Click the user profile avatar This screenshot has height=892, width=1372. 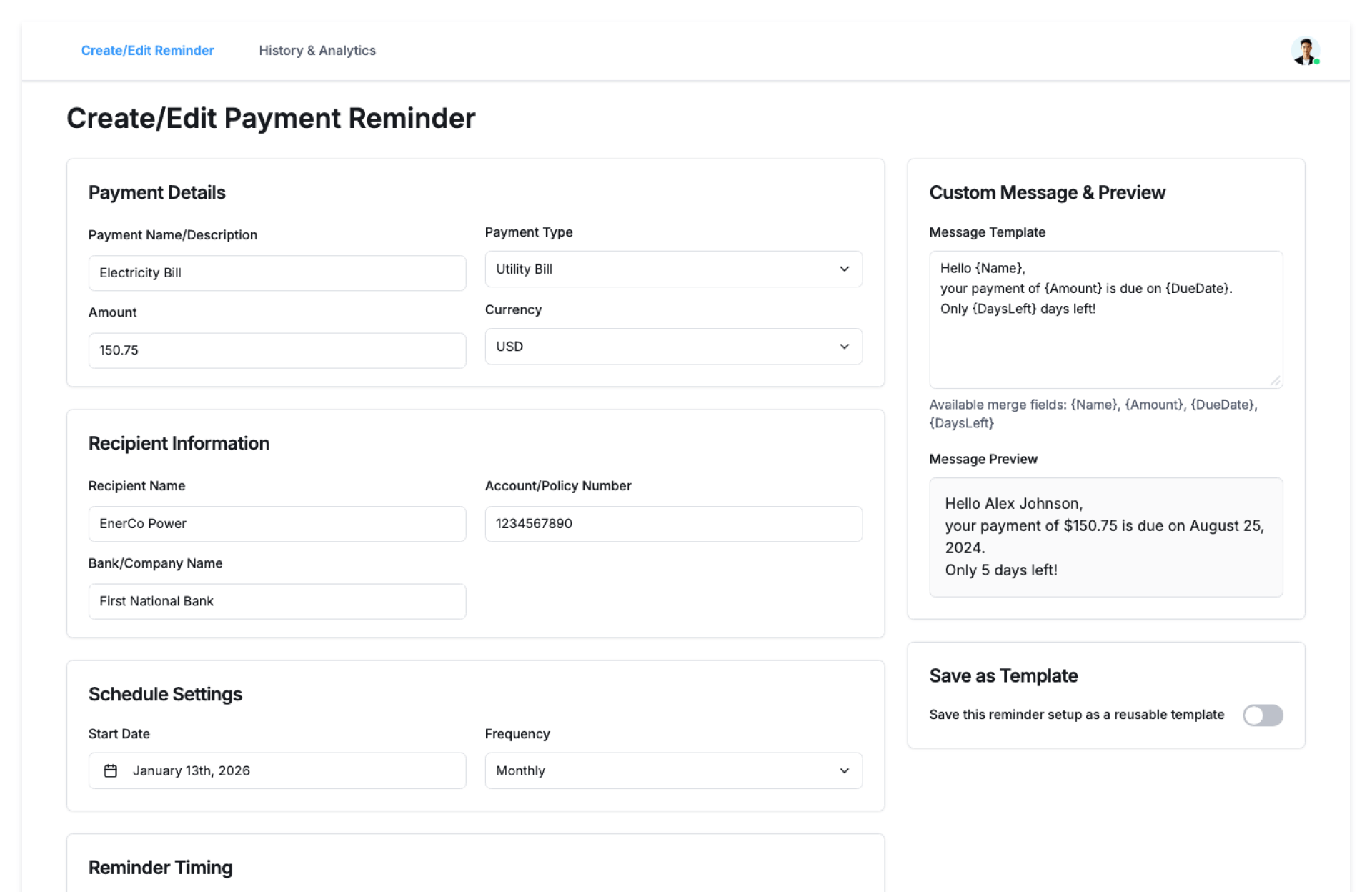point(1305,51)
